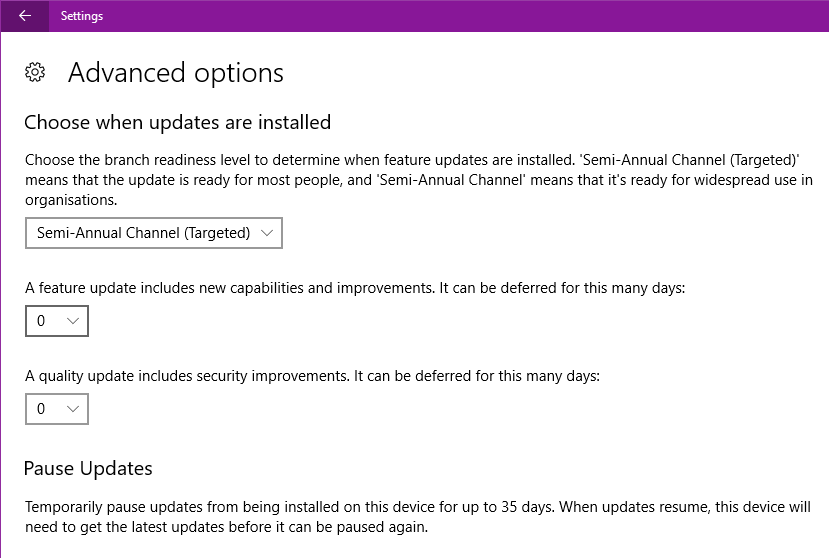The width and height of the screenshot is (829, 558).
Task: Click the chevron on feature update days box
Action: click(x=72, y=321)
